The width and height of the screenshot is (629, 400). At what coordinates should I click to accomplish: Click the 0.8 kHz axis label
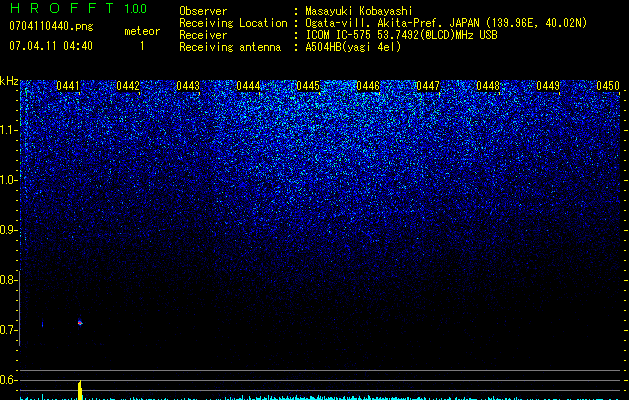coord(8,280)
